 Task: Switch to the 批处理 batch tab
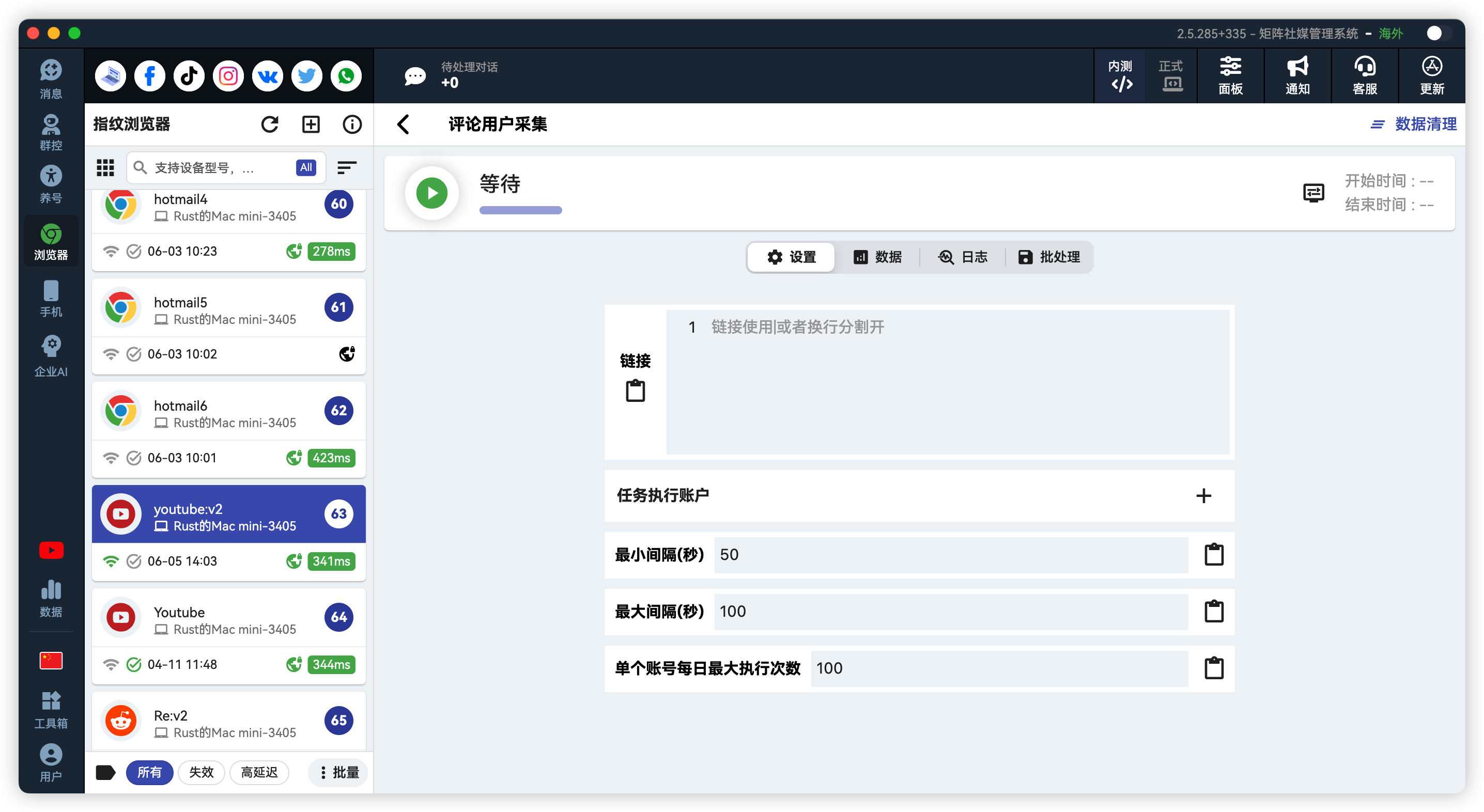(x=1048, y=257)
